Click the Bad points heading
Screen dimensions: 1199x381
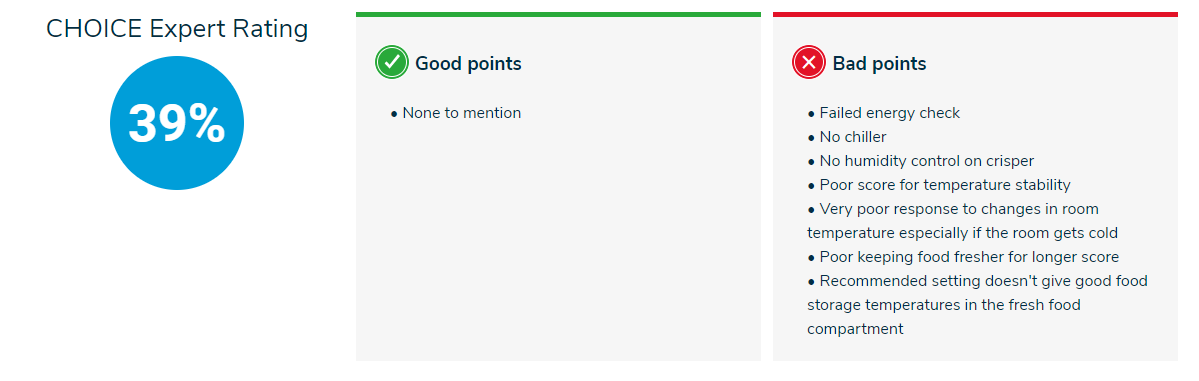879,64
